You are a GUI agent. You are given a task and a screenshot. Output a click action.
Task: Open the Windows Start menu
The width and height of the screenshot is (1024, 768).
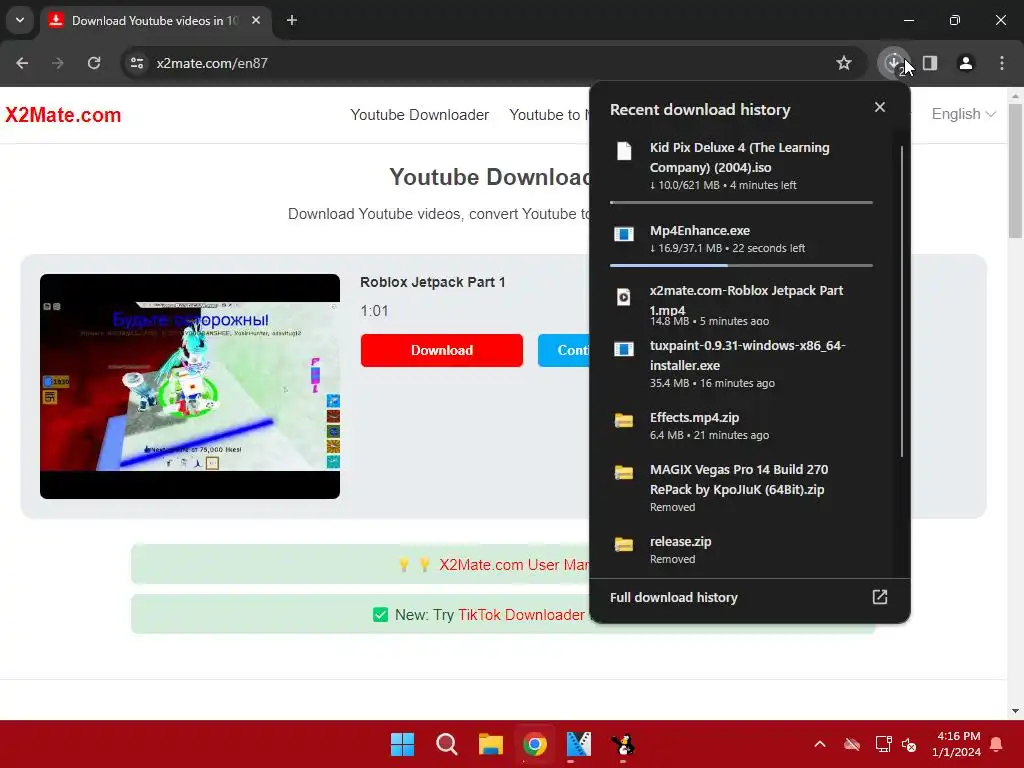click(402, 744)
